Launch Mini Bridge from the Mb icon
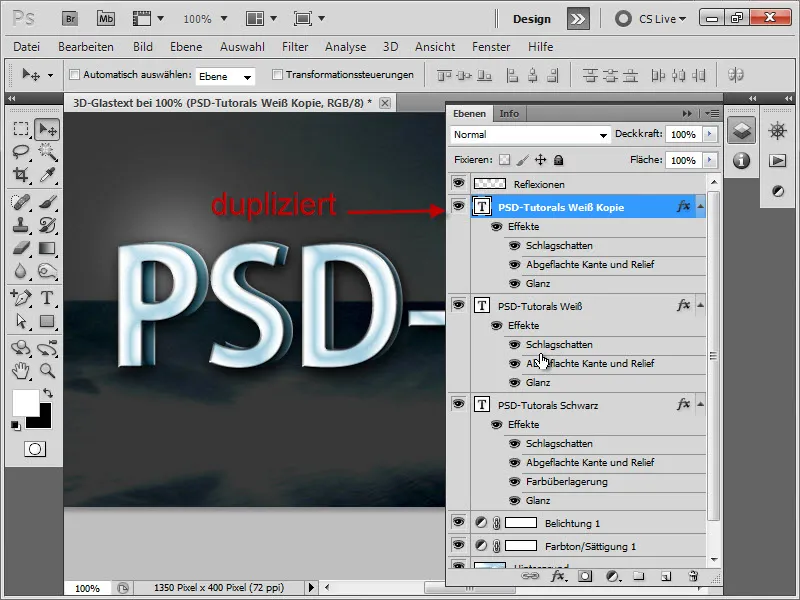 click(106, 19)
